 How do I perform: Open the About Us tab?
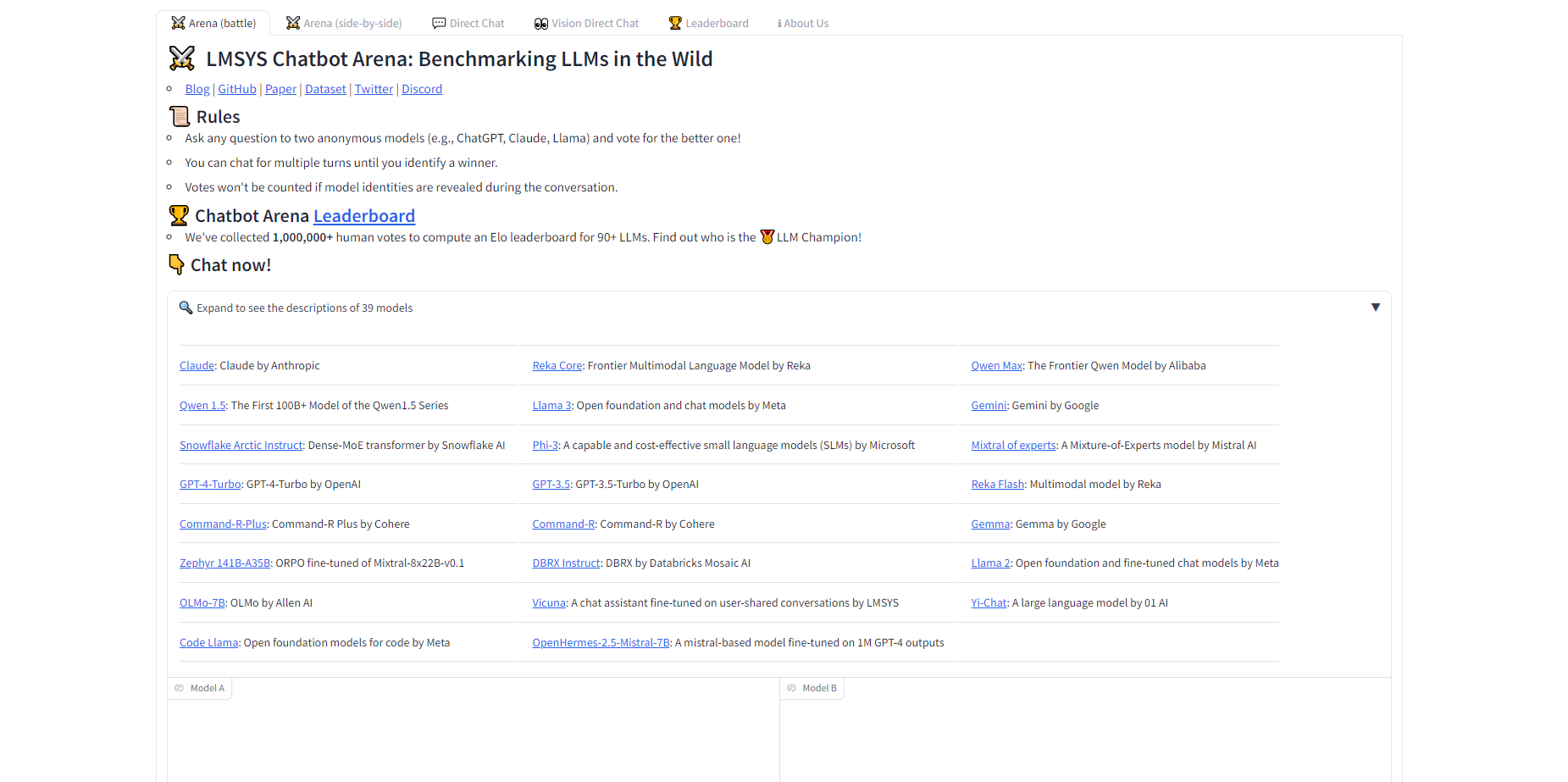point(803,23)
